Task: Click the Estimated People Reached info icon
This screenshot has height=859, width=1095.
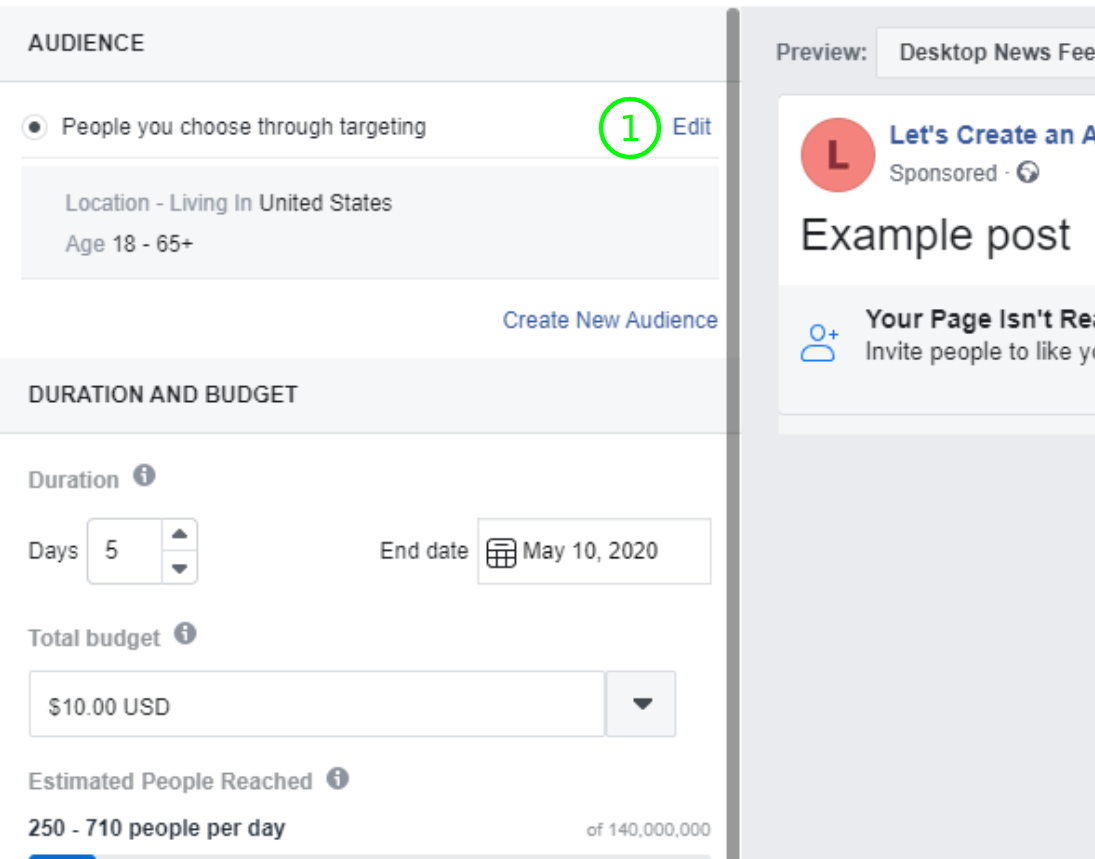Action: [338, 778]
